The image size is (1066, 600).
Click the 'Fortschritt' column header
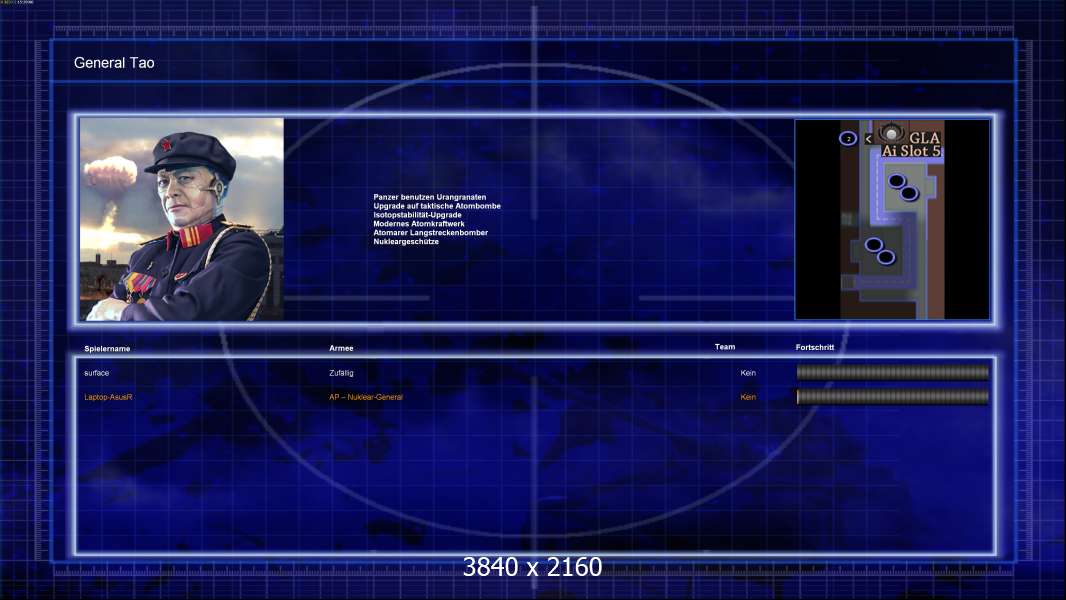point(814,347)
